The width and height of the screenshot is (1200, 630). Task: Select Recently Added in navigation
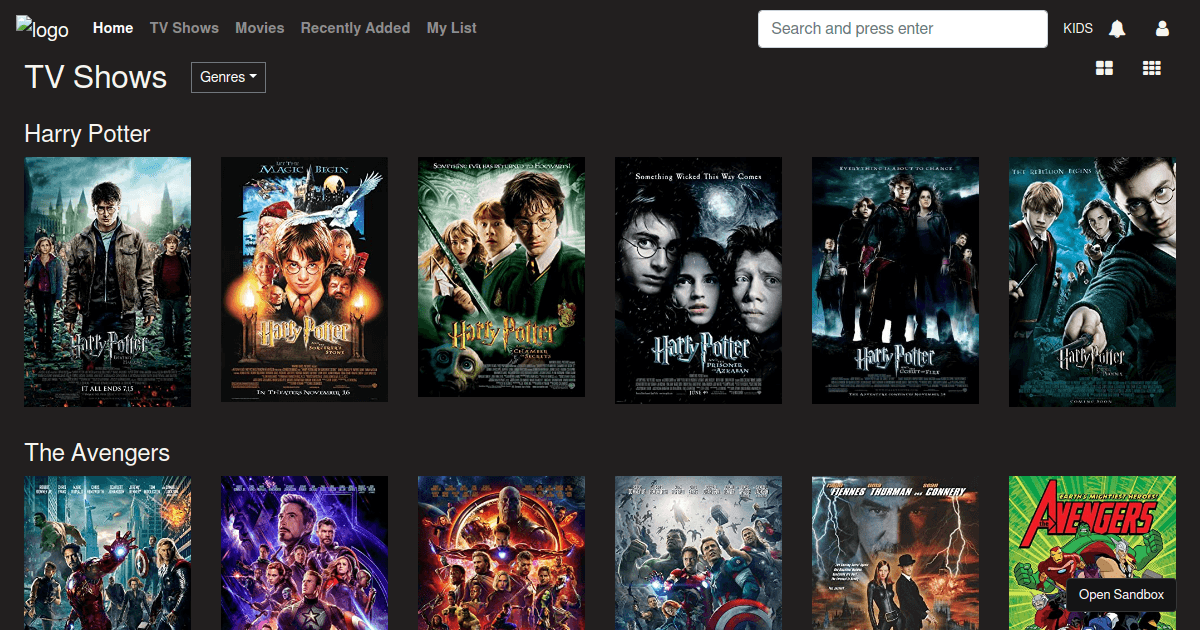pyautogui.click(x=355, y=28)
